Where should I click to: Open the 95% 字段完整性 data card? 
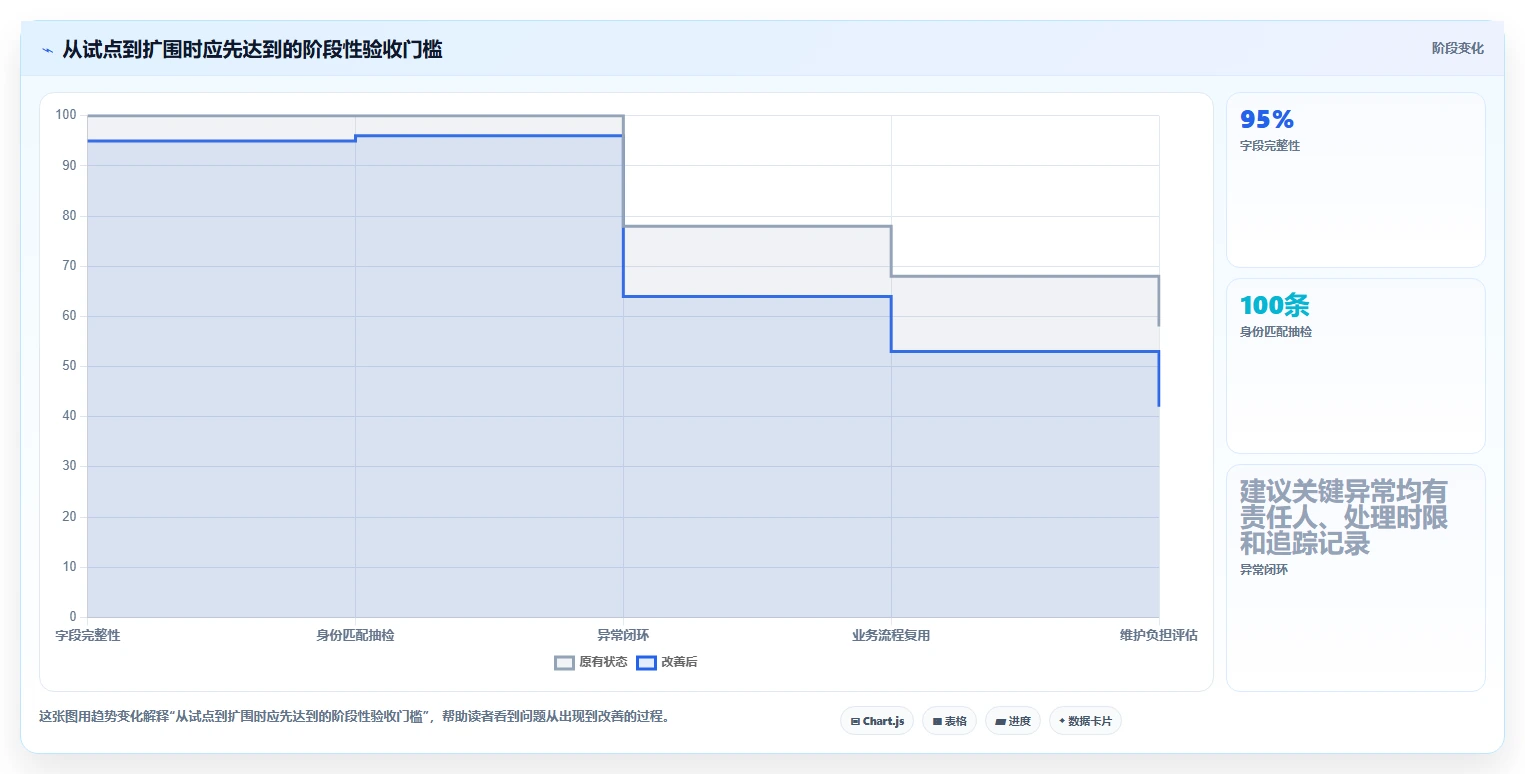[x=1355, y=180]
